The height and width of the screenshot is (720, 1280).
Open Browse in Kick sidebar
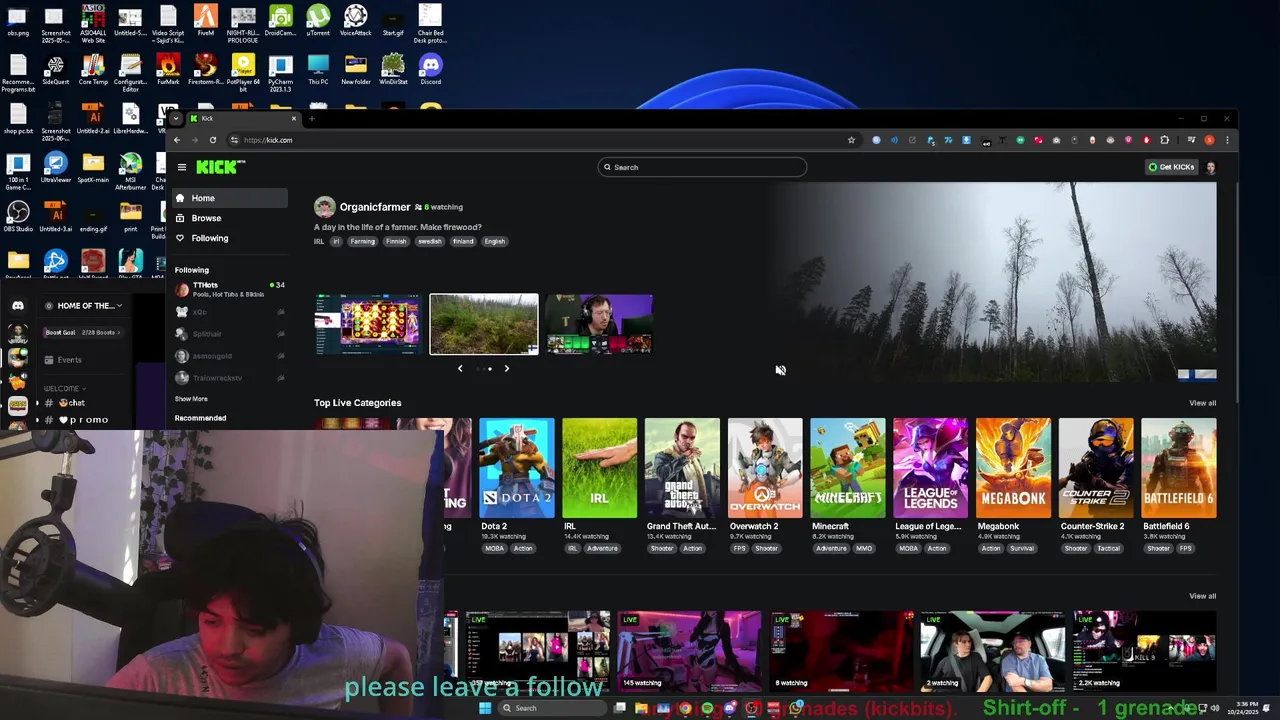[x=230, y=218]
